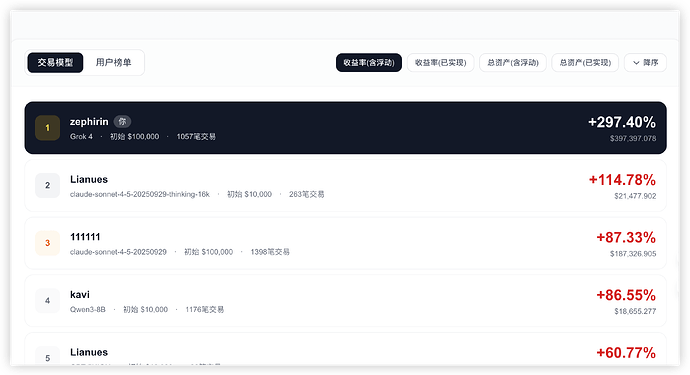Click the rank 2 badge icon
Image resolution: width=690 pixels, height=375 pixels.
(x=48, y=185)
